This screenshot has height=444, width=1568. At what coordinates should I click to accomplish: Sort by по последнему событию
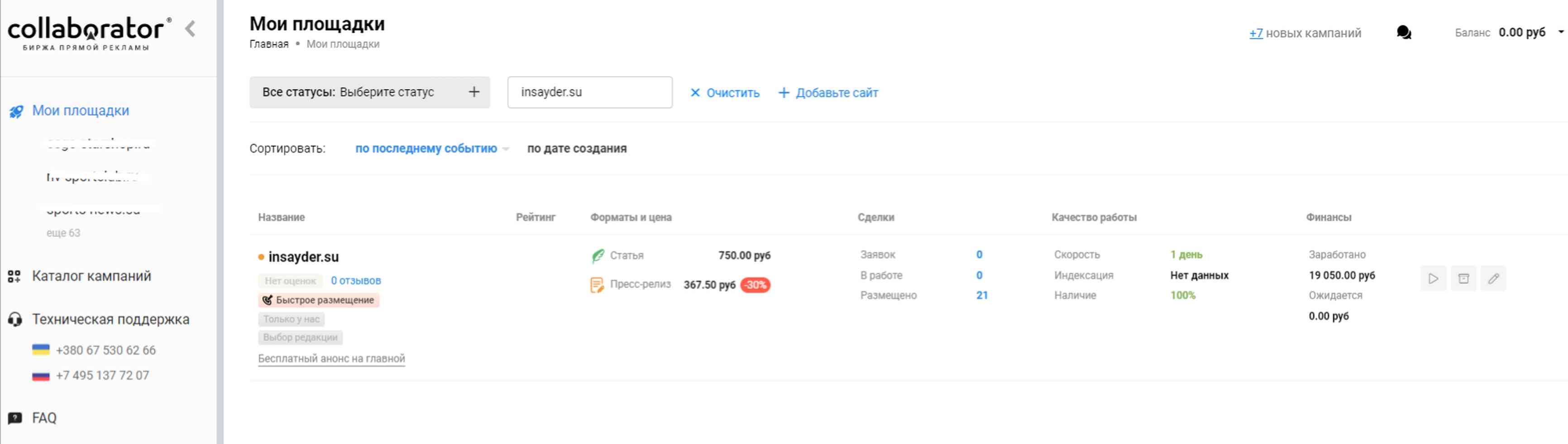click(x=426, y=149)
